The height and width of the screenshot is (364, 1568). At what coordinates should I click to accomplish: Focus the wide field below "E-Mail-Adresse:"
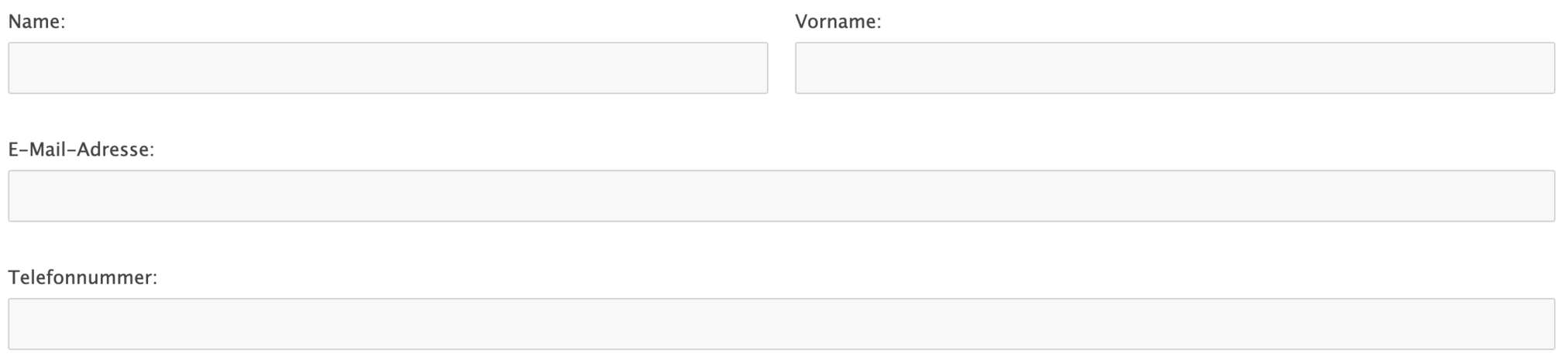click(x=781, y=196)
